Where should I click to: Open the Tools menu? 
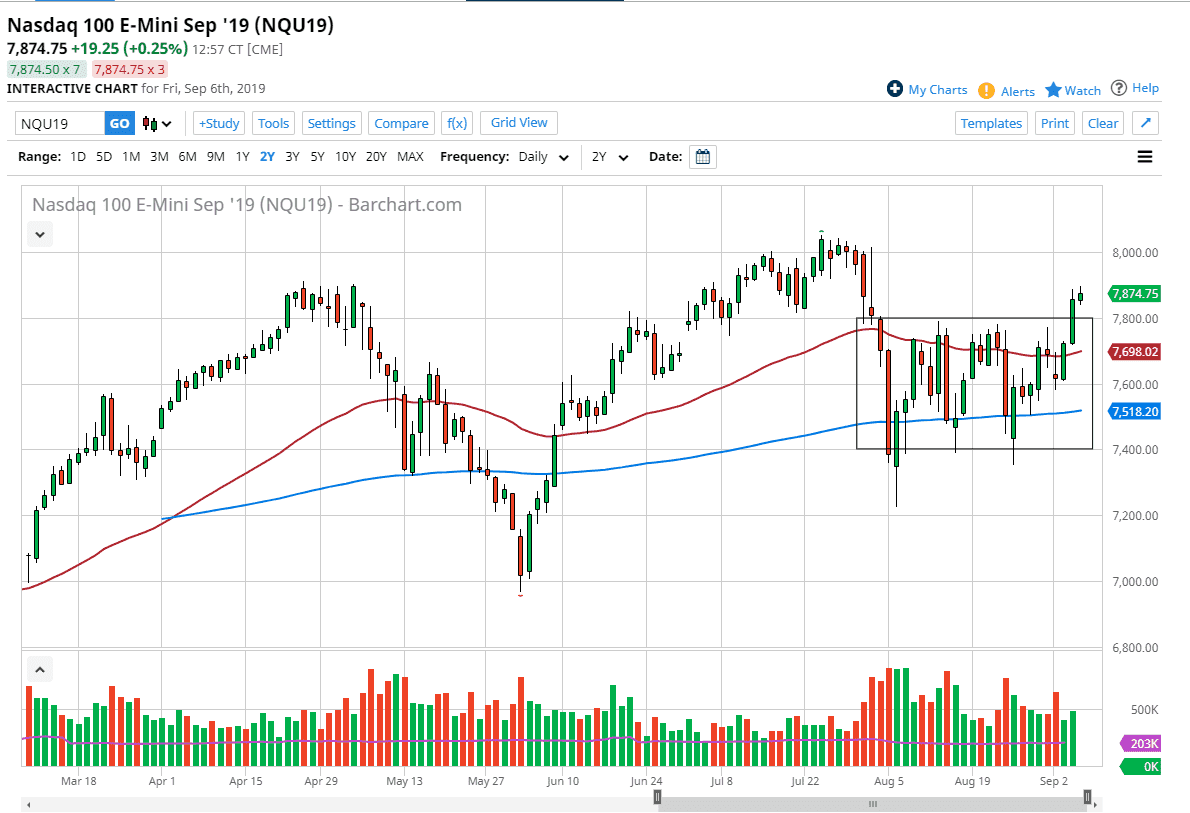(273, 123)
